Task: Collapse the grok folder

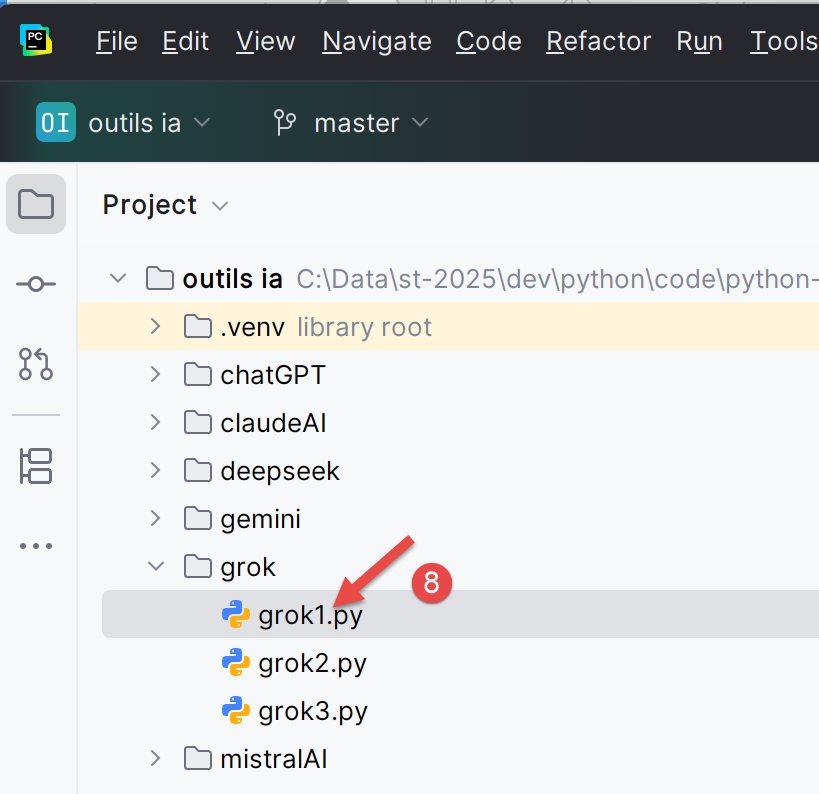Action: pyautogui.click(x=155, y=567)
